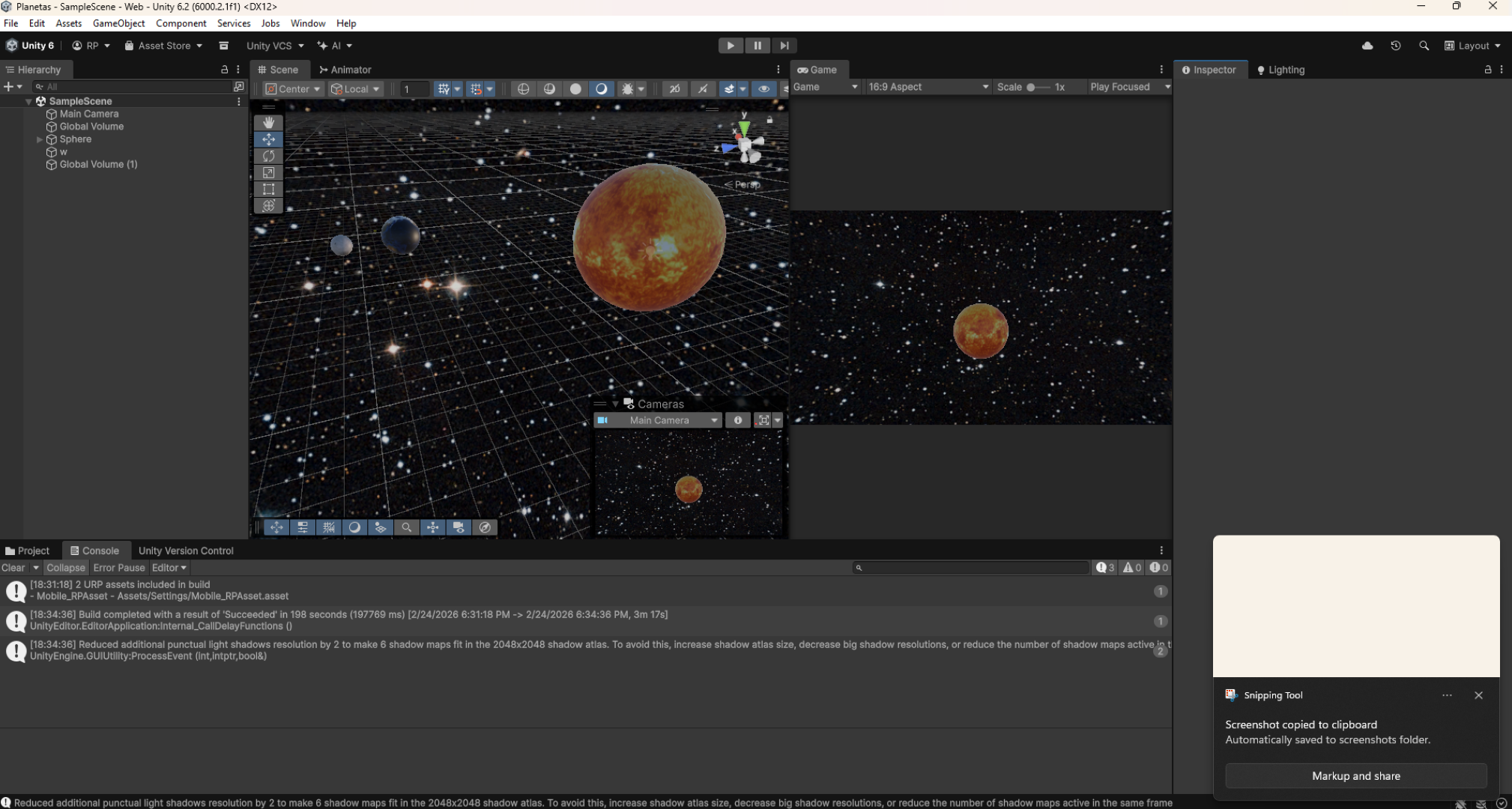Click Markup and share button

coord(1355,776)
